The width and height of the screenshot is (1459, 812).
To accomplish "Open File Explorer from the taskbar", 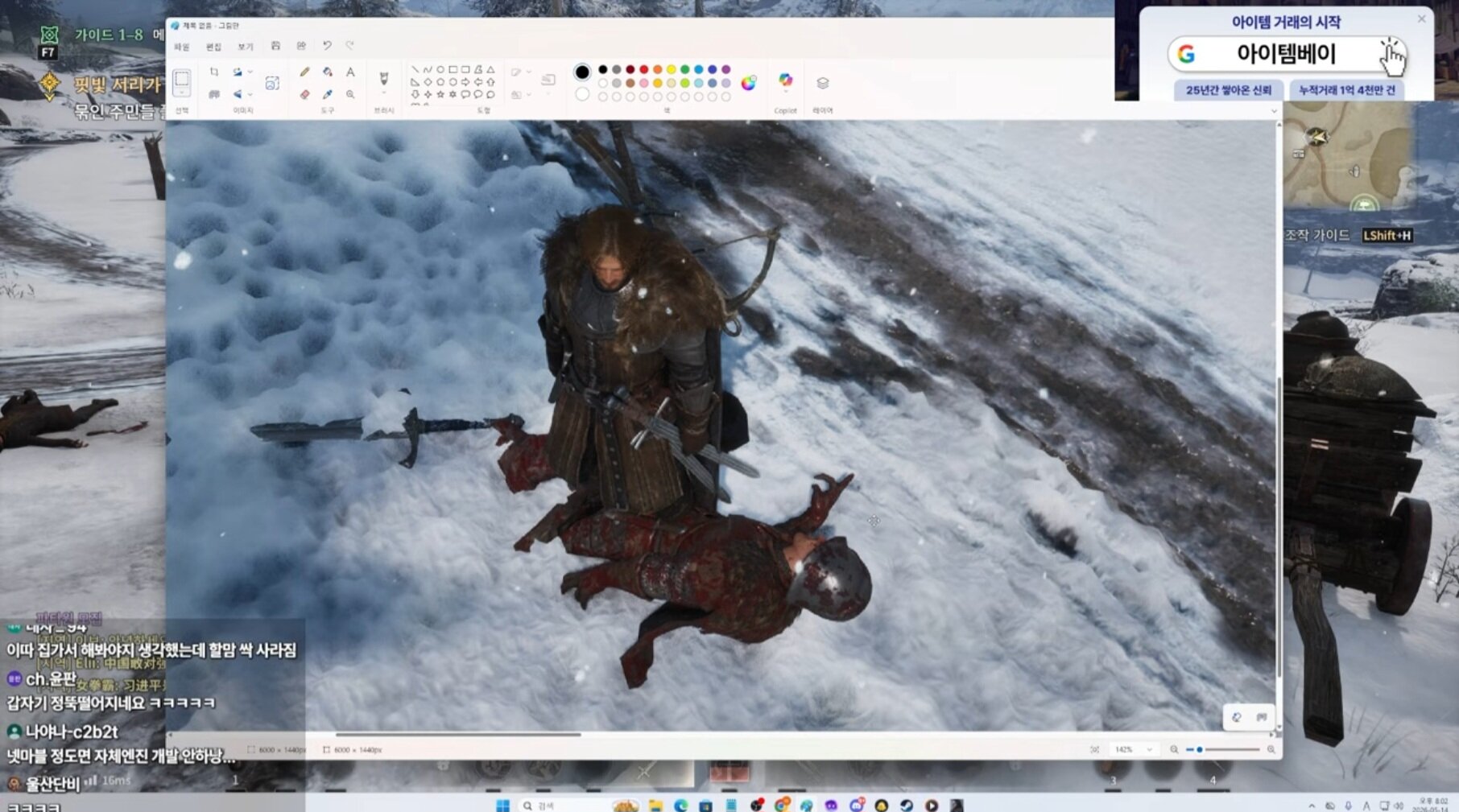I will click(x=655, y=805).
